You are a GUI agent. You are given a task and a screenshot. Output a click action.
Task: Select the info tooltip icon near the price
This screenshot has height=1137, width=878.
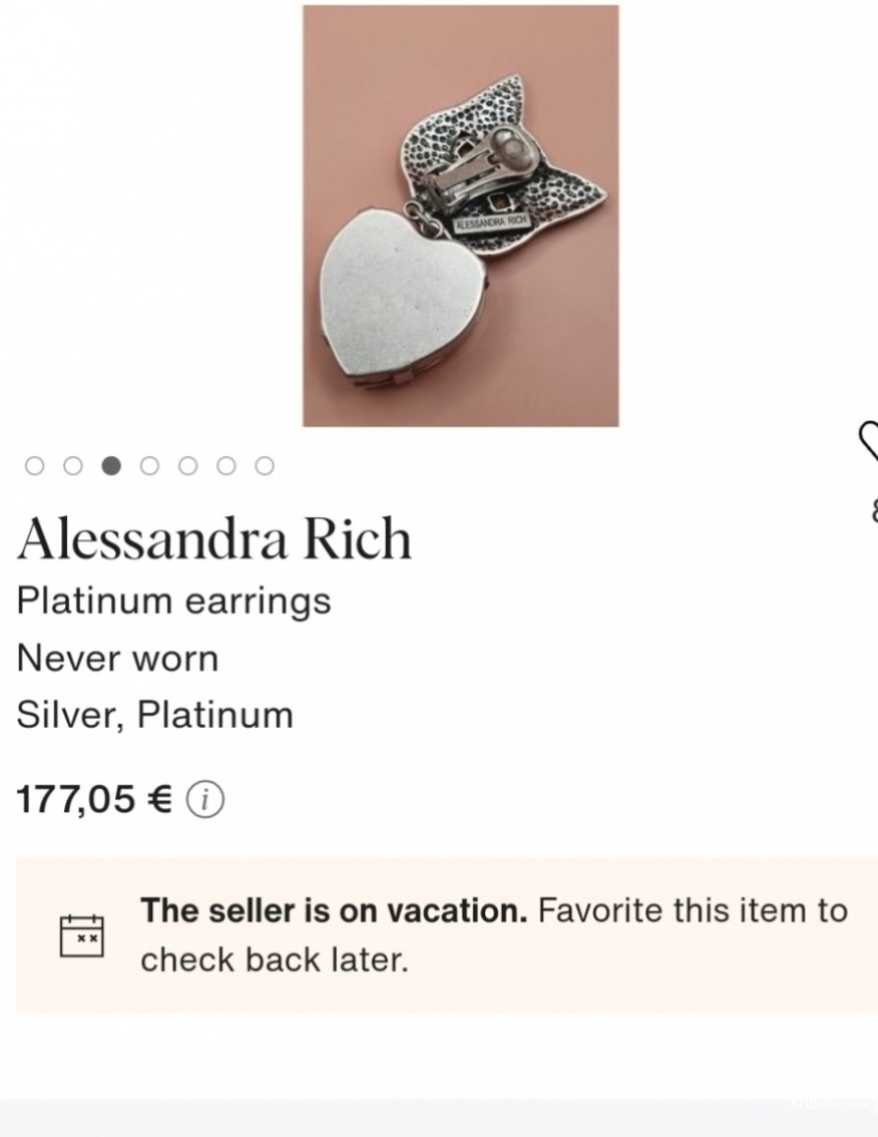206,798
